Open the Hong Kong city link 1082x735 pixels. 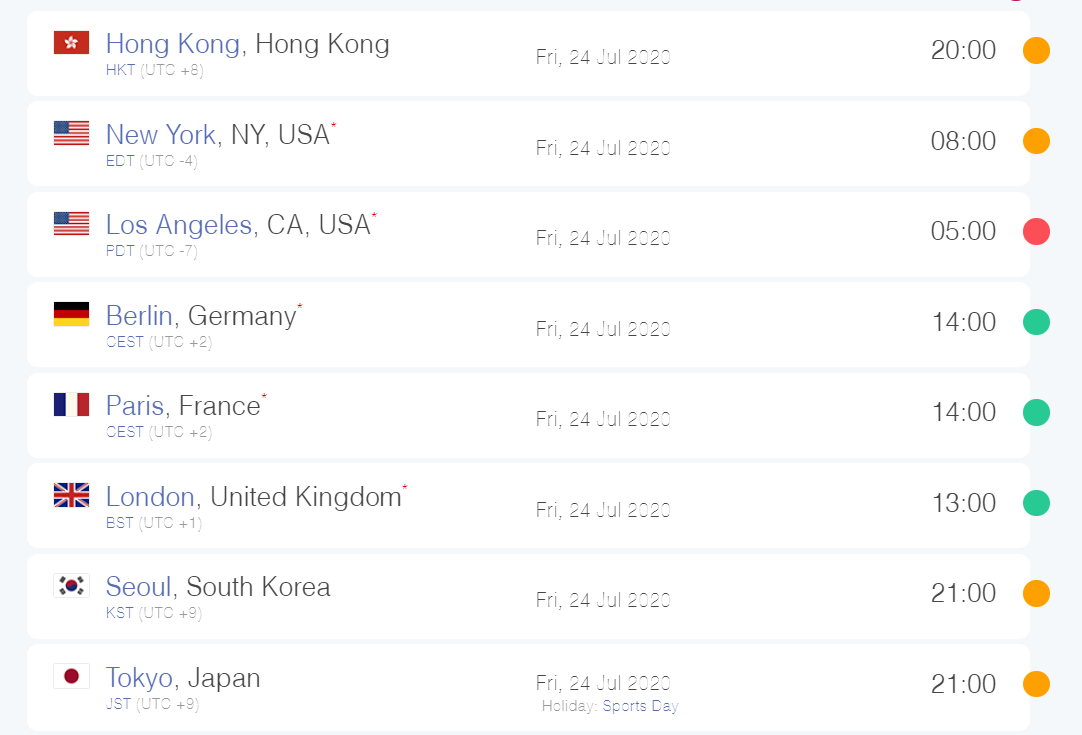point(172,44)
